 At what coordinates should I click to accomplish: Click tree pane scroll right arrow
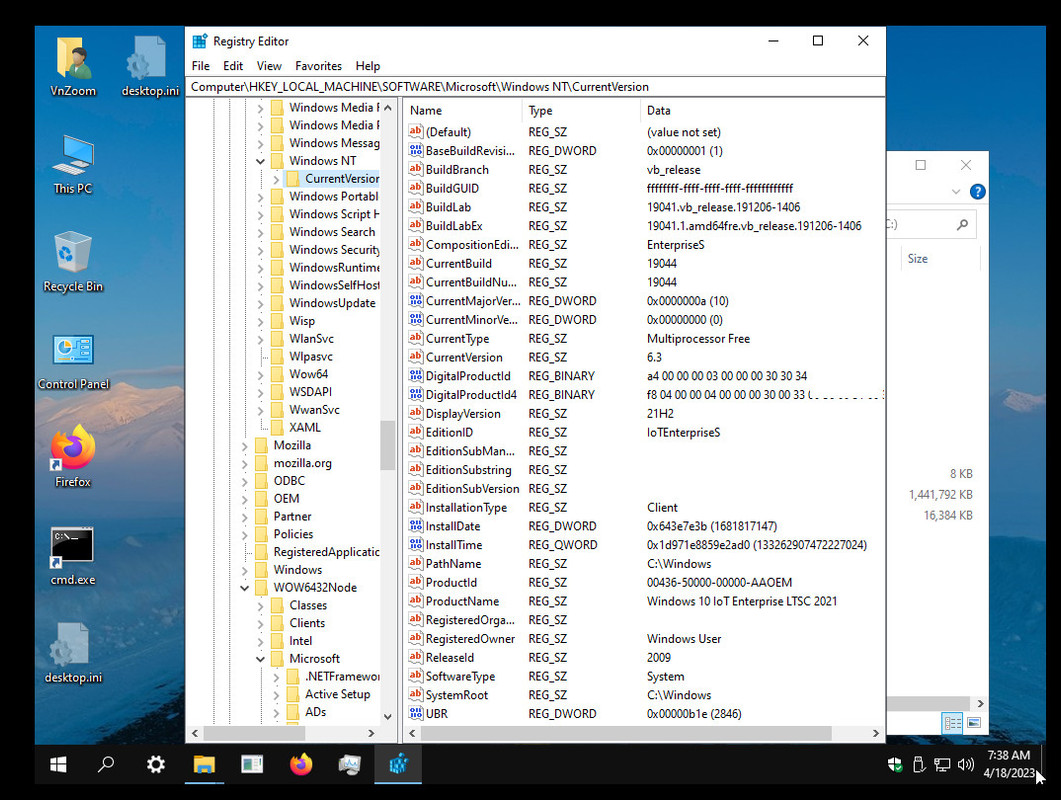coord(371,733)
